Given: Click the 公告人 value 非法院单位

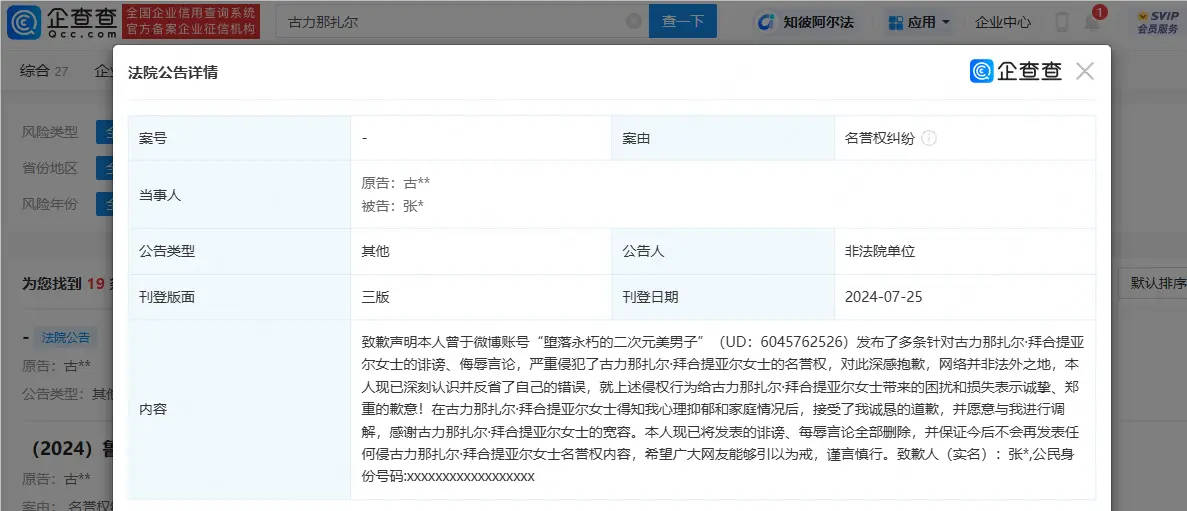Looking at the screenshot, I should (880, 251).
